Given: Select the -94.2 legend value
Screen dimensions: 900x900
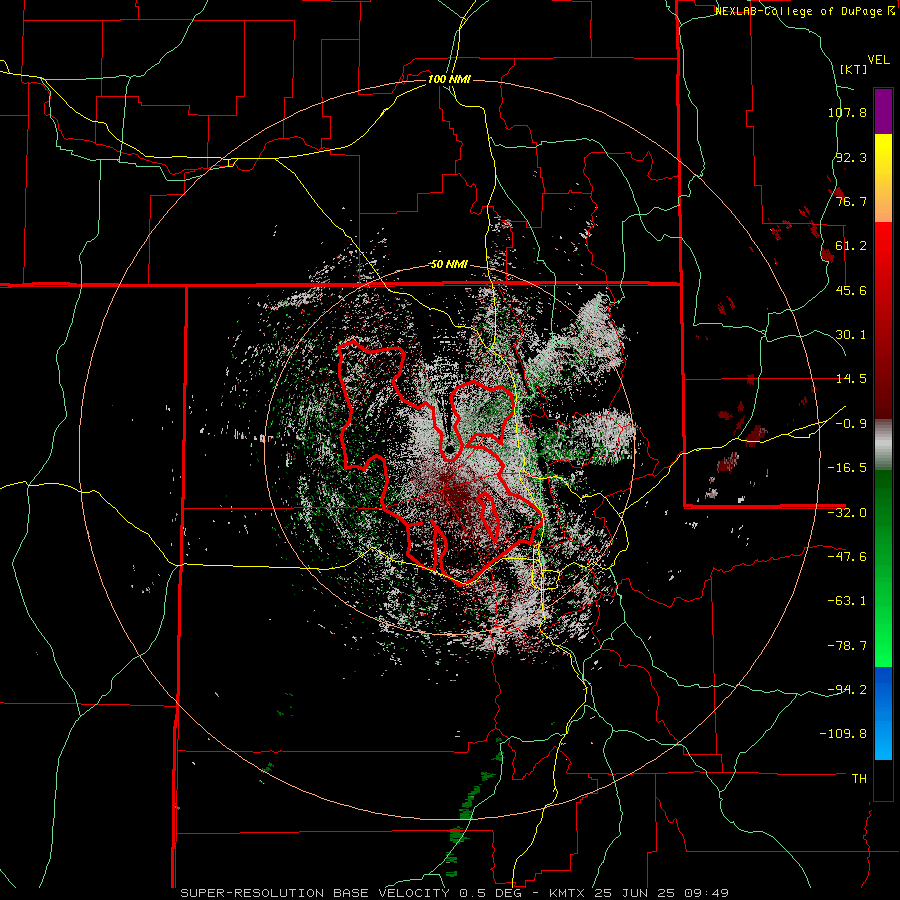Looking at the screenshot, I should [x=847, y=690].
